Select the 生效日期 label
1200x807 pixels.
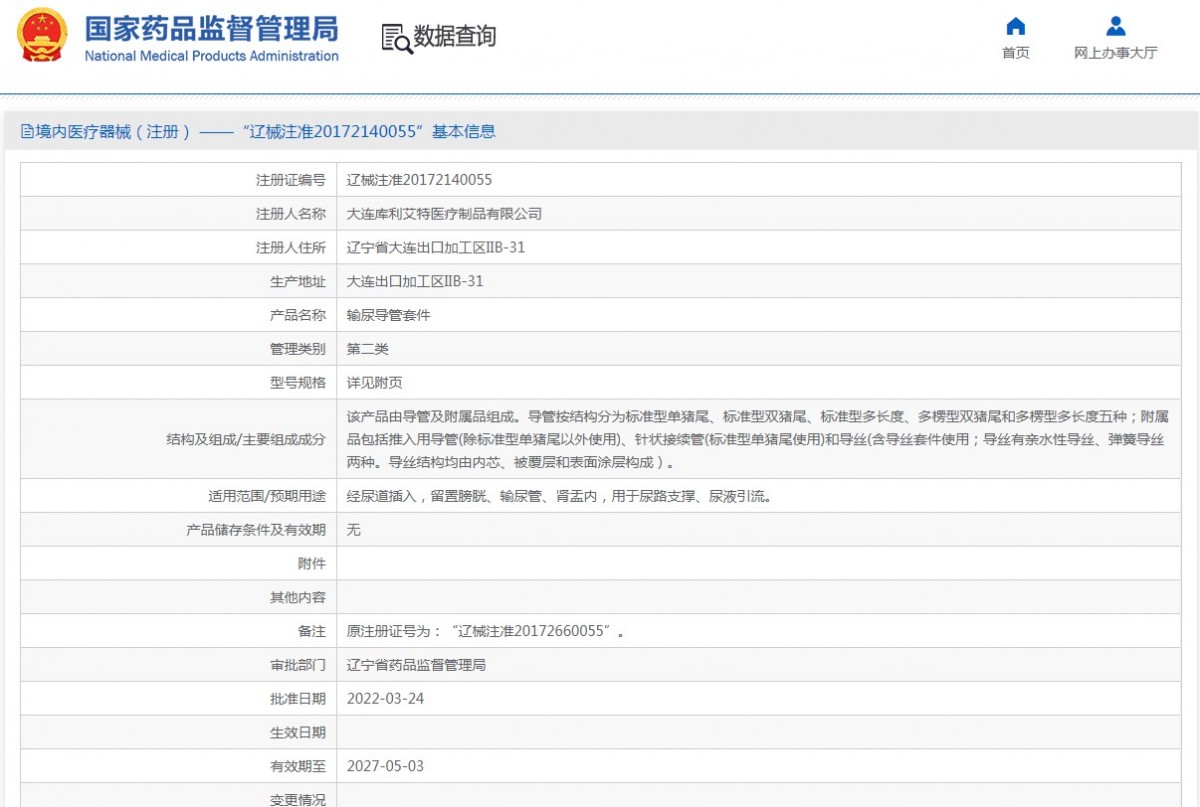pyautogui.click(x=298, y=733)
